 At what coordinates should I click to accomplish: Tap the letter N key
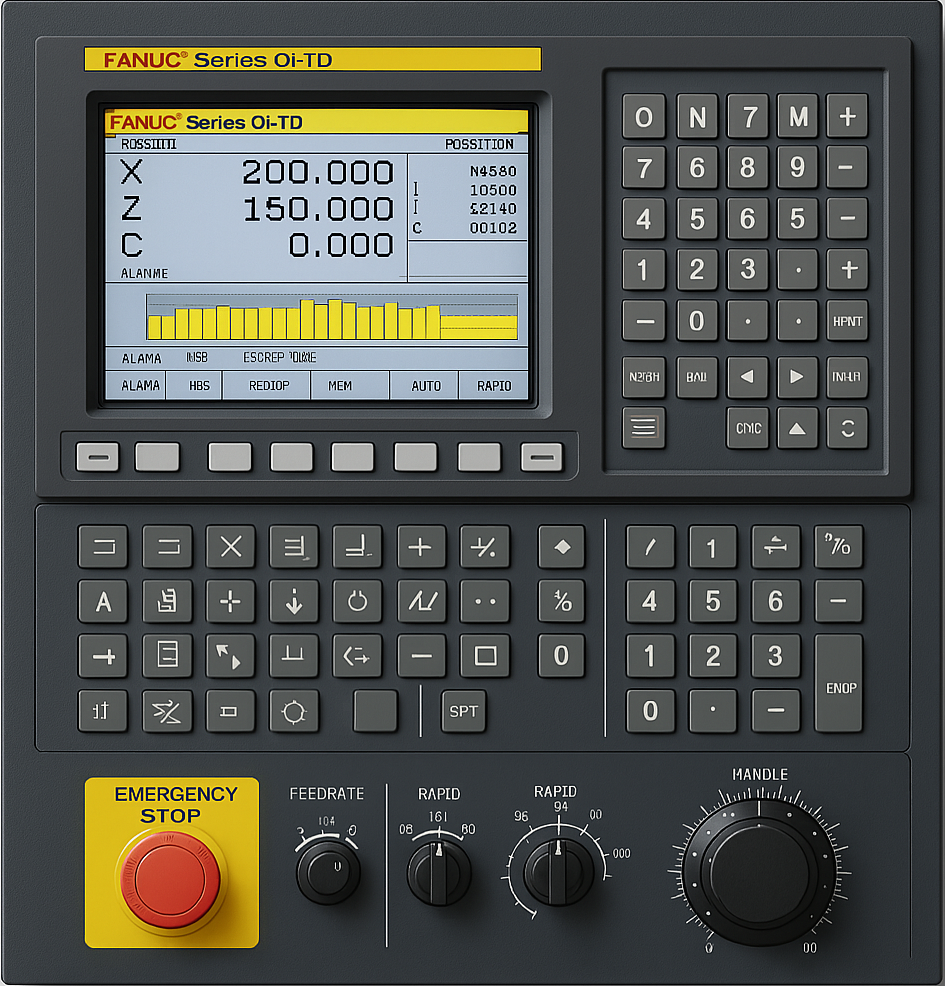pyautogui.click(x=697, y=116)
